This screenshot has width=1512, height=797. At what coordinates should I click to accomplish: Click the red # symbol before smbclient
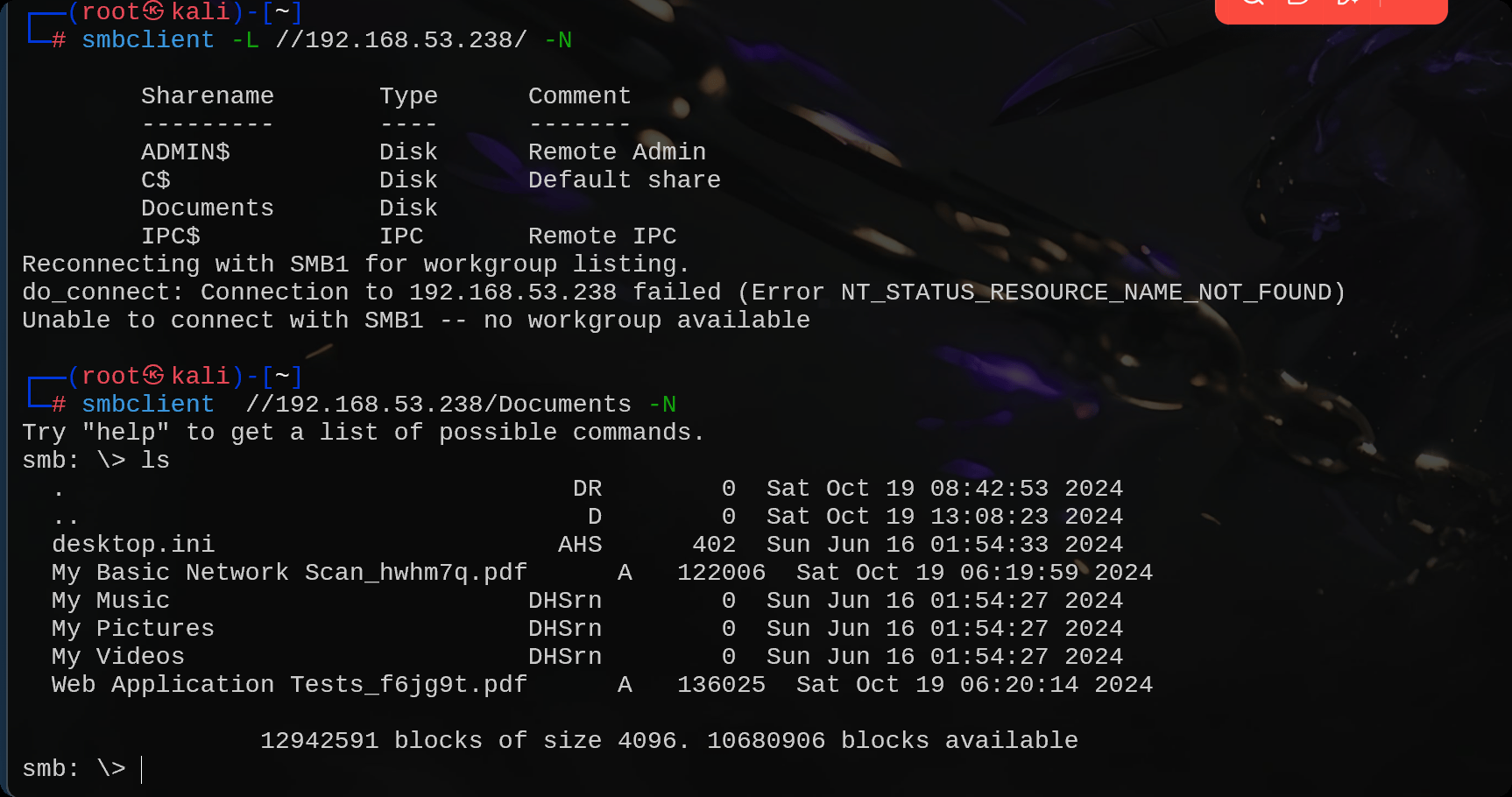pos(57,40)
